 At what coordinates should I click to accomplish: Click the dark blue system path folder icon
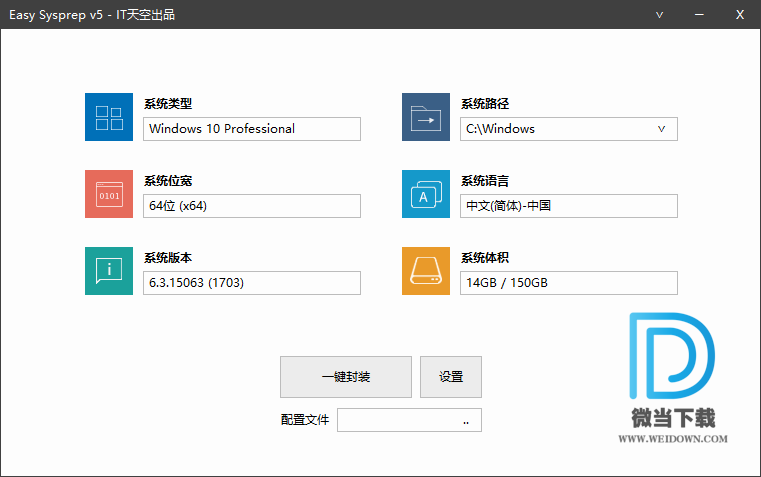coord(426,117)
